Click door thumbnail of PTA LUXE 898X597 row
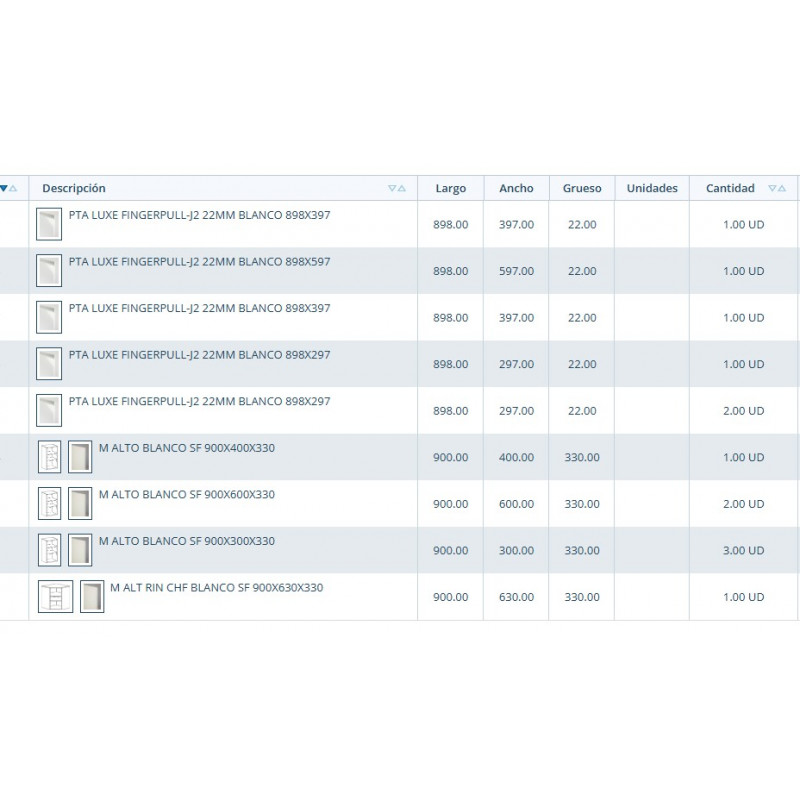The width and height of the screenshot is (800, 800). pyautogui.click(x=48, y=271)
